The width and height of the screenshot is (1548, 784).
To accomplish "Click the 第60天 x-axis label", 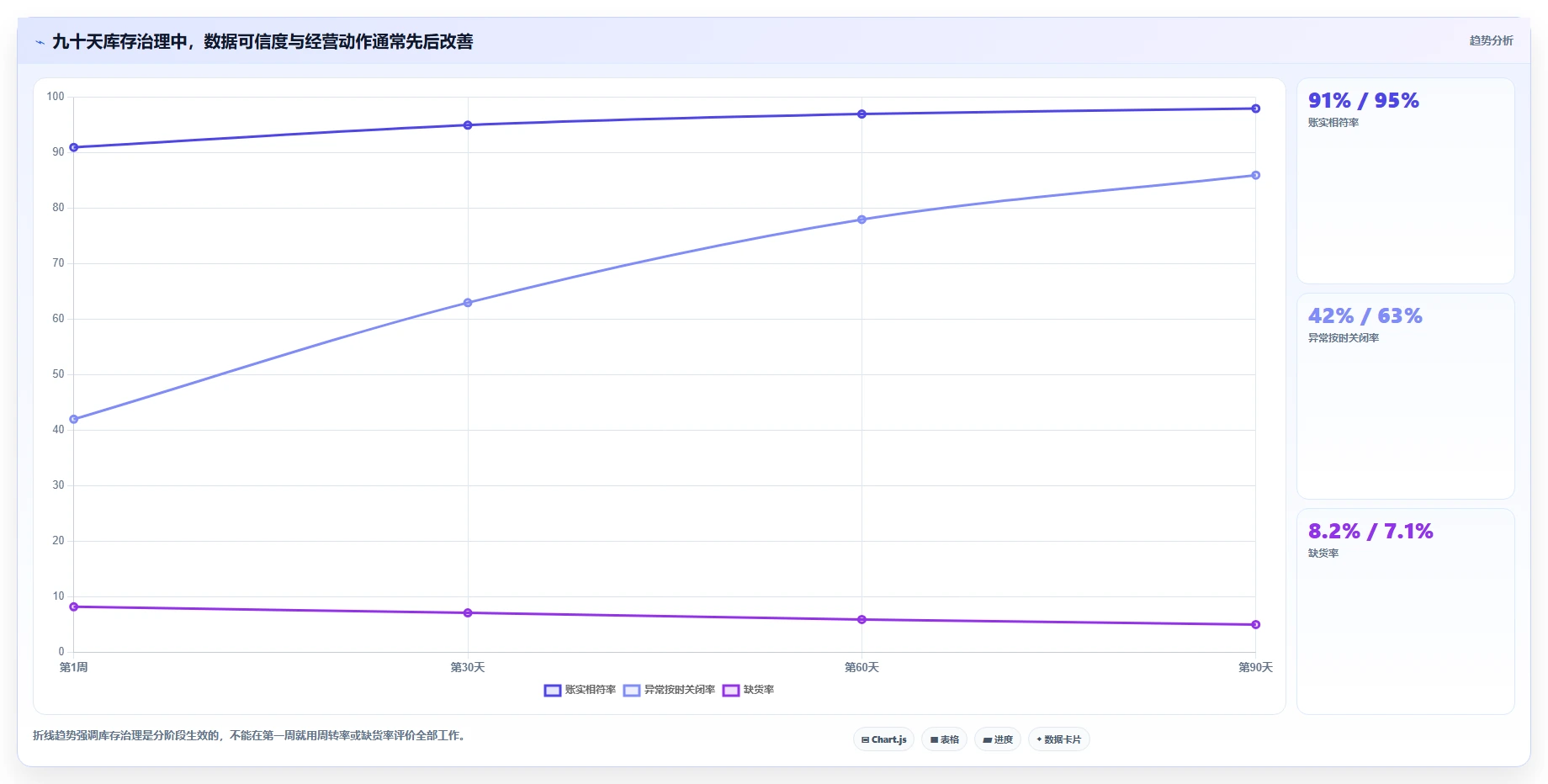I will 861,667.
